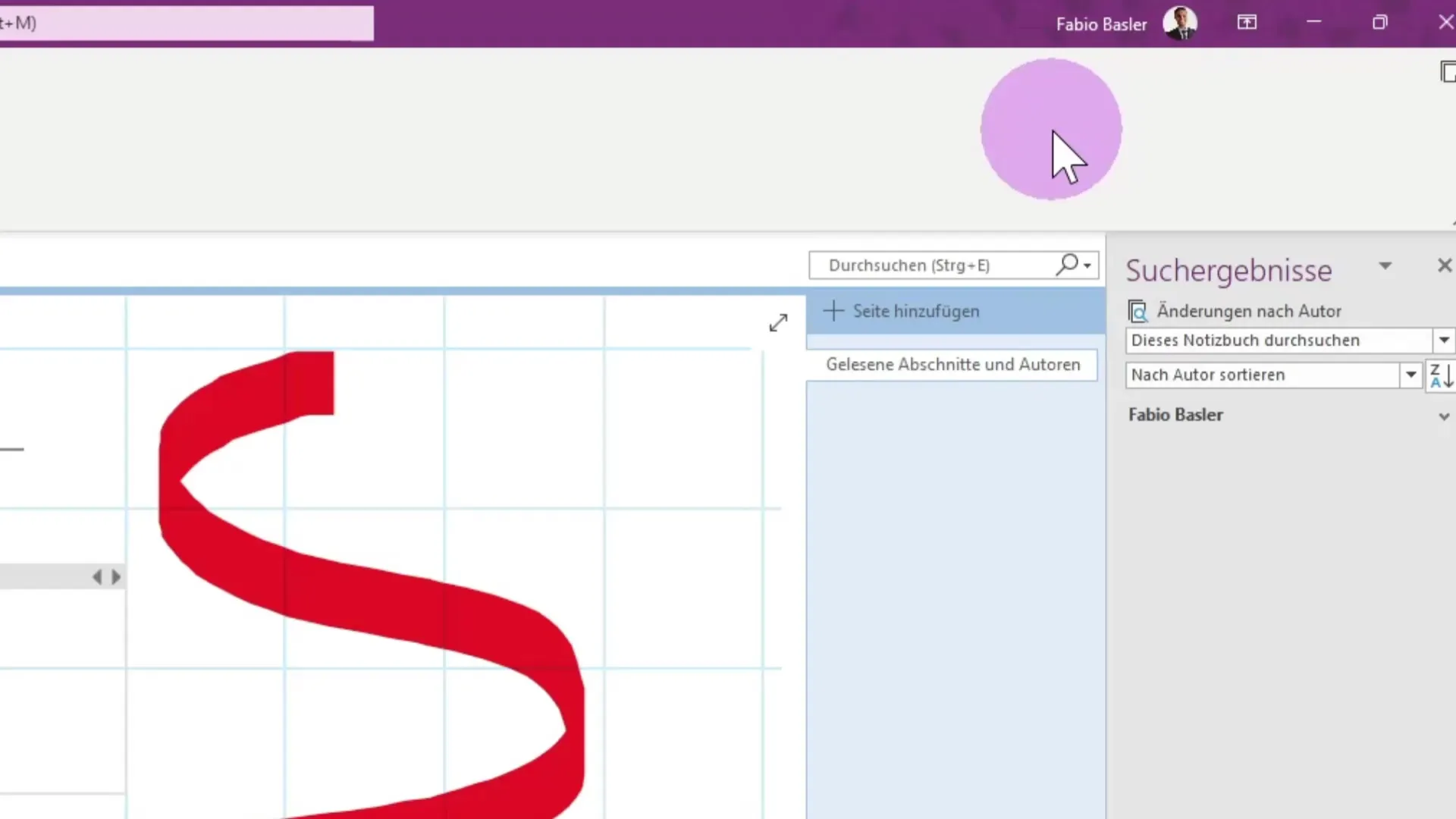Image resolution: width=1456 pixels, height=819 pixels.
Task: Open ribbon display options icon
Action: [1247, 23]
